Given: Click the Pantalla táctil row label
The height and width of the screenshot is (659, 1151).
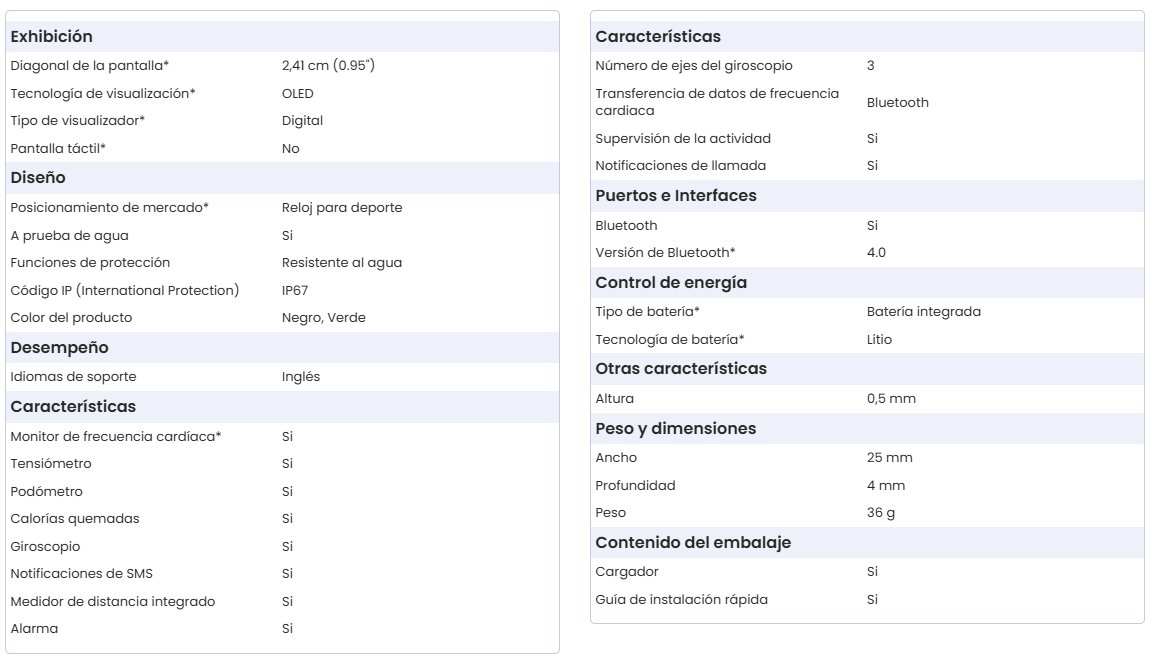Looking at the screenshot, I should 58,149.
